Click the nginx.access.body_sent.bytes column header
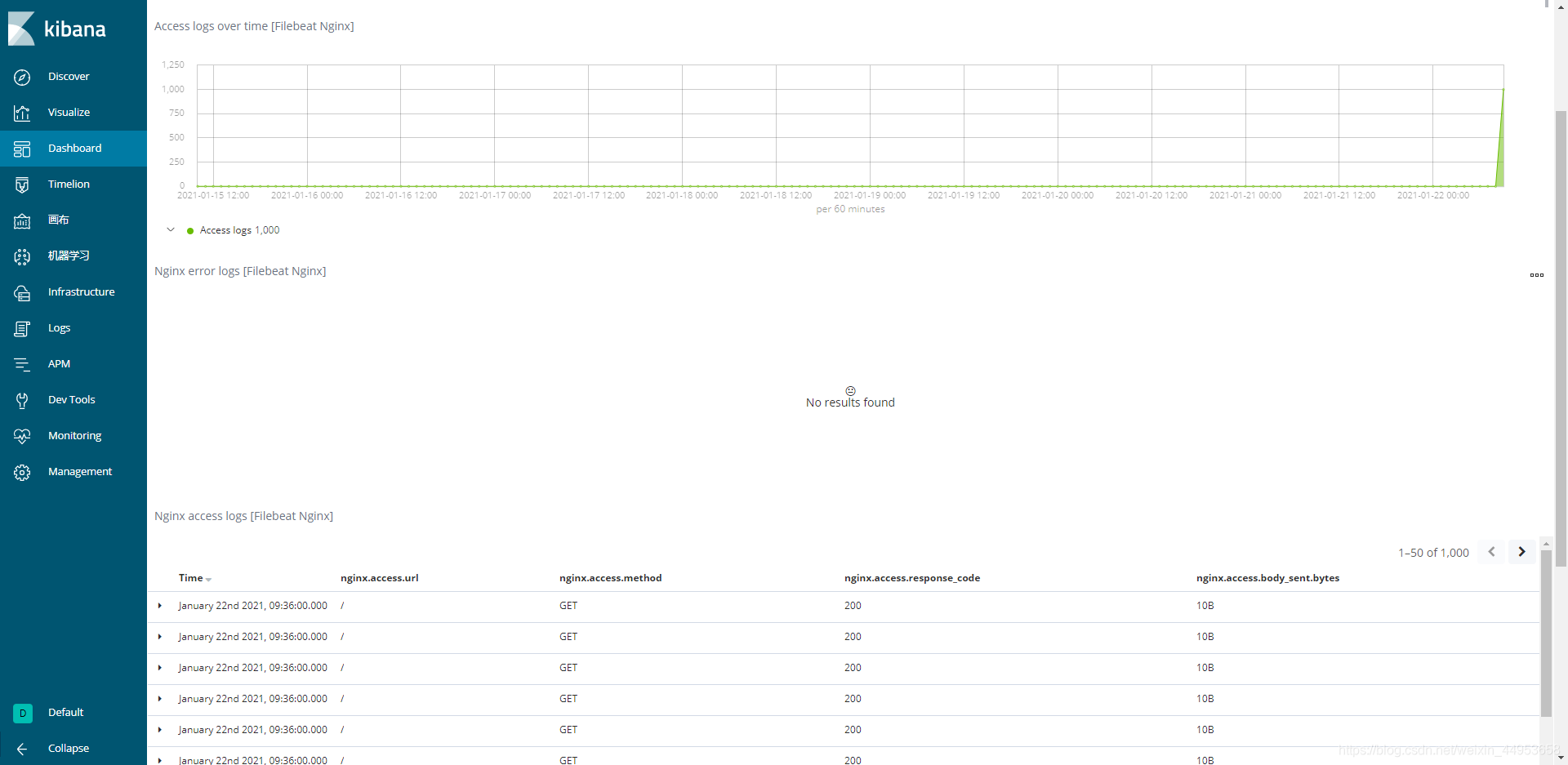 click(1267, 578)
